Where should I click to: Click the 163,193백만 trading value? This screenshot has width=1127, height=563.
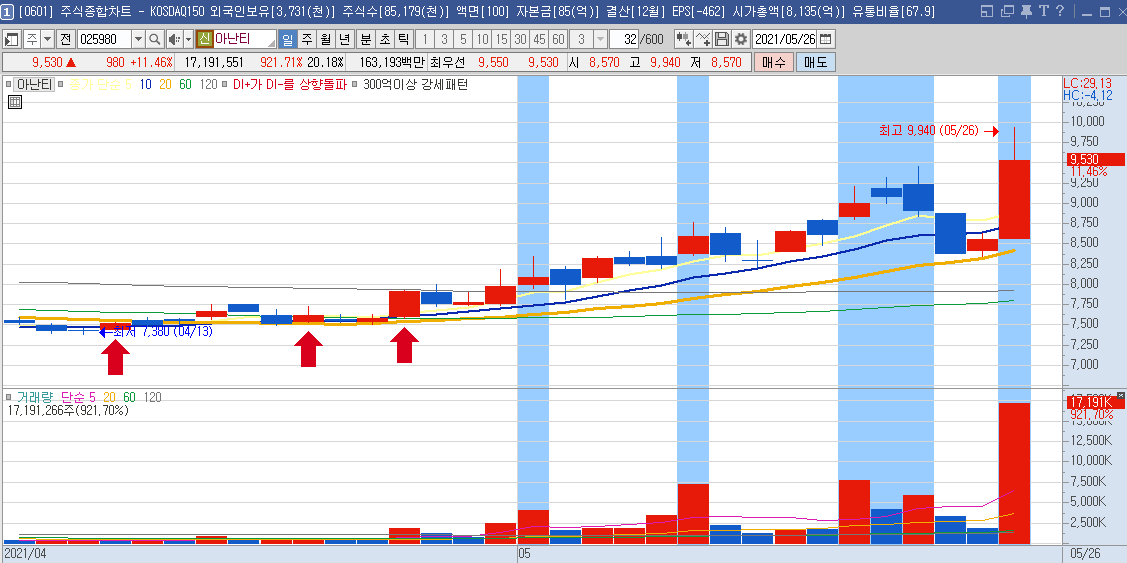click(x=392, y=63)
